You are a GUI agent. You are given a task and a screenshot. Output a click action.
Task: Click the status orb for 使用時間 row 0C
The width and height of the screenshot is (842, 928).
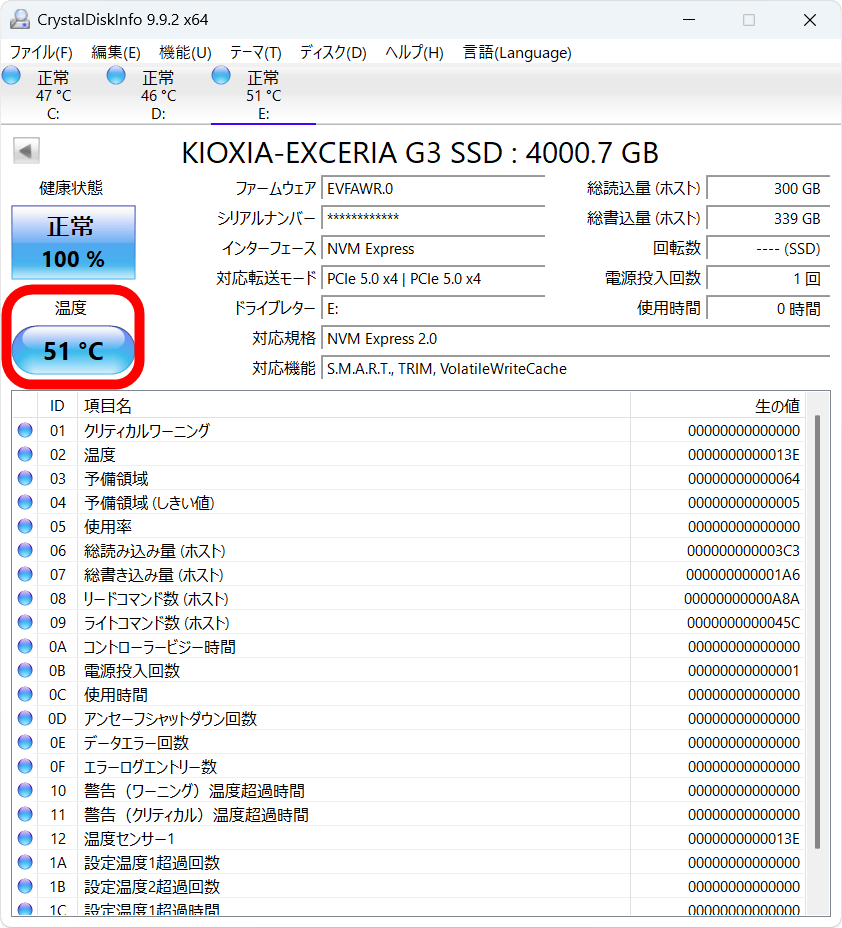point(25,694)
